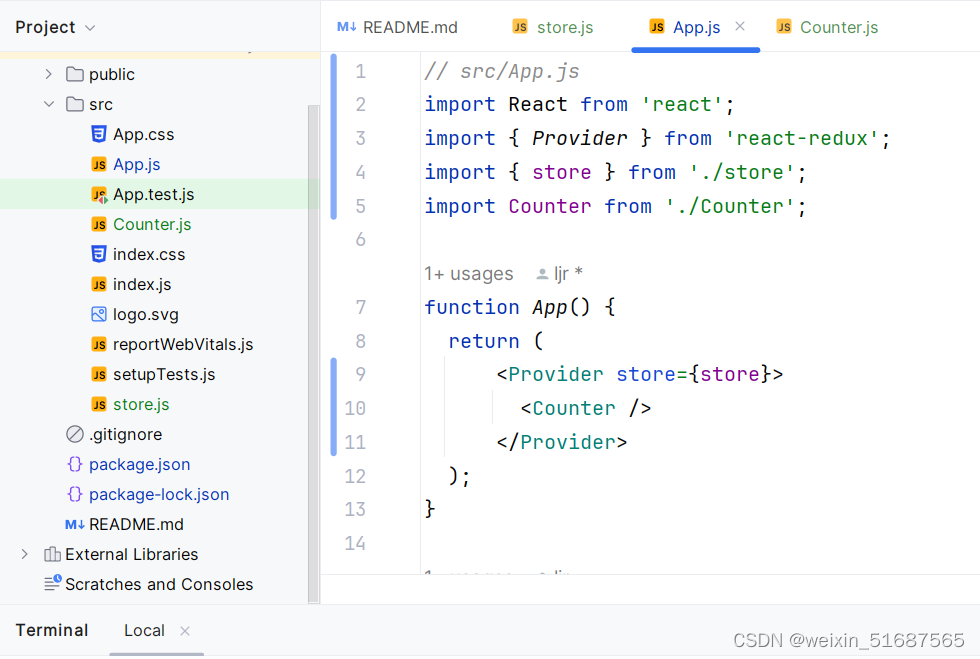Click the External Libraries icon
Screen dimensions: 980x659
(x=49, y=554)
